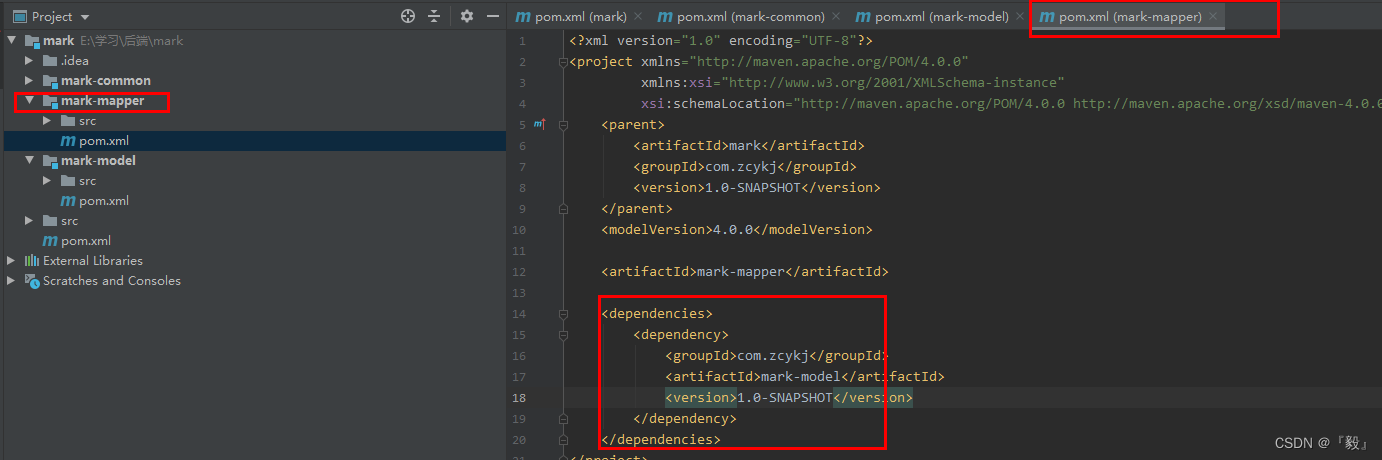Close the pom.xml (mark-mapper) tab
This screenshot has height=460, width=1382.
point(1213,17)
